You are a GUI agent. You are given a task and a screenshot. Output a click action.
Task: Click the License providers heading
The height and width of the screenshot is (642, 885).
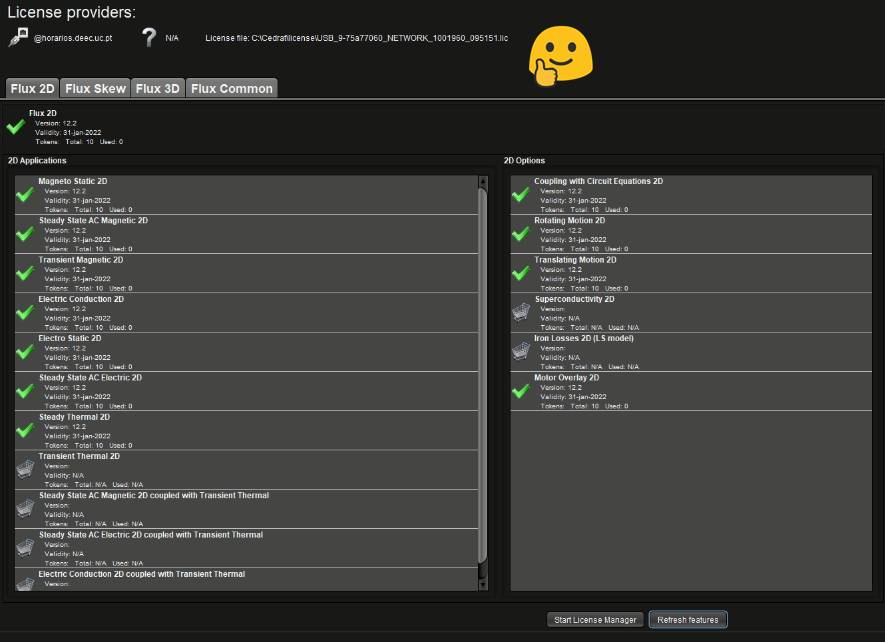click(72, 12)
